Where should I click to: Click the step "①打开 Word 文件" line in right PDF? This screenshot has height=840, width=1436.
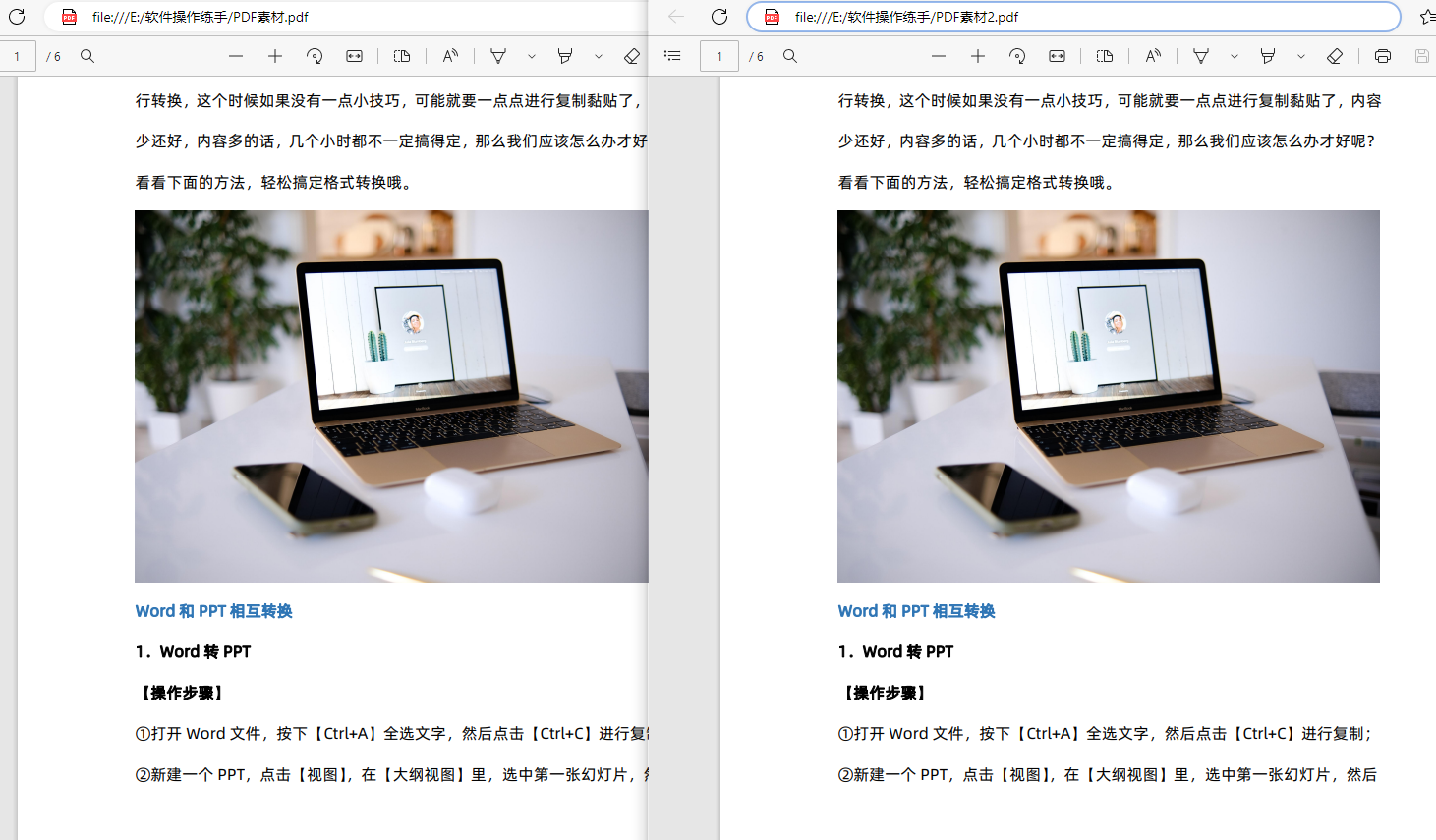coord(1106,734)
